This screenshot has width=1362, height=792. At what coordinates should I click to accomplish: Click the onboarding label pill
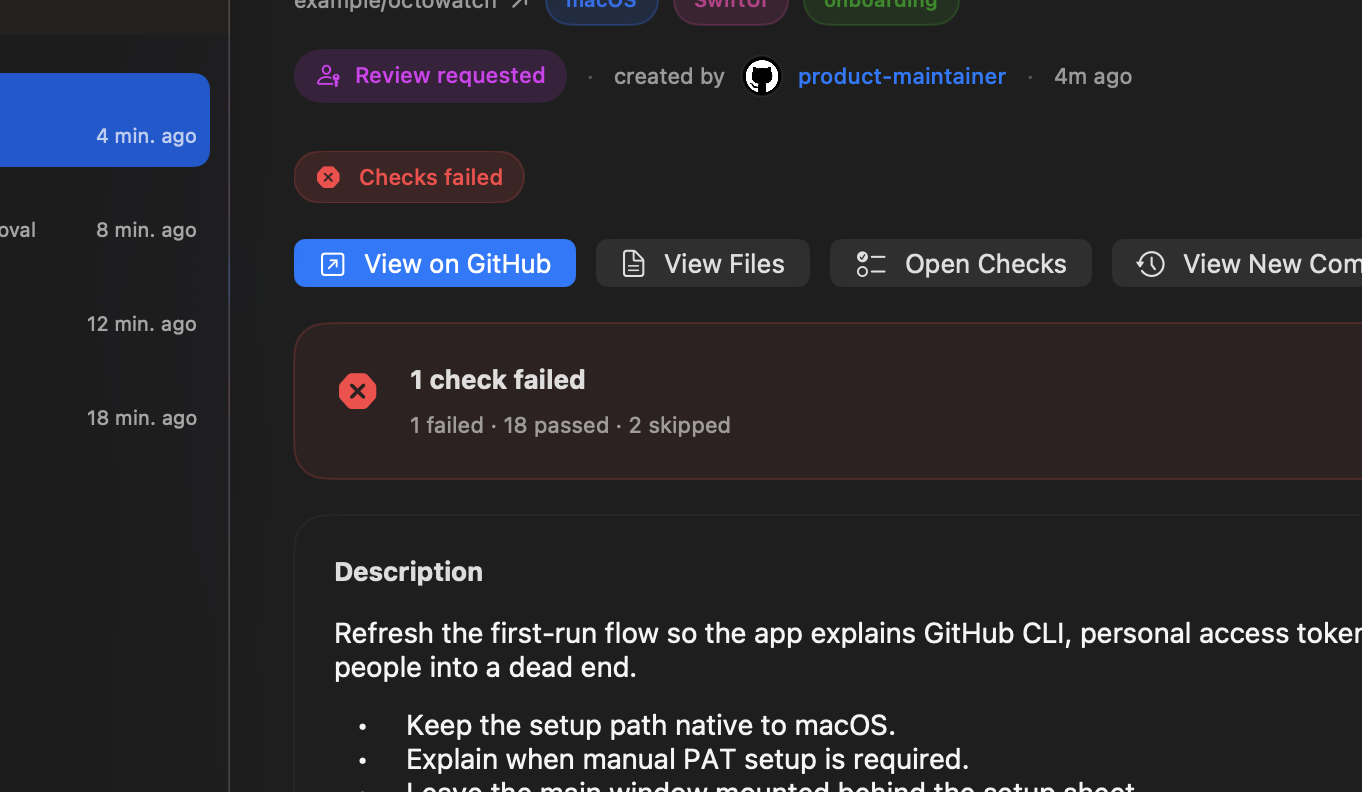880,4
